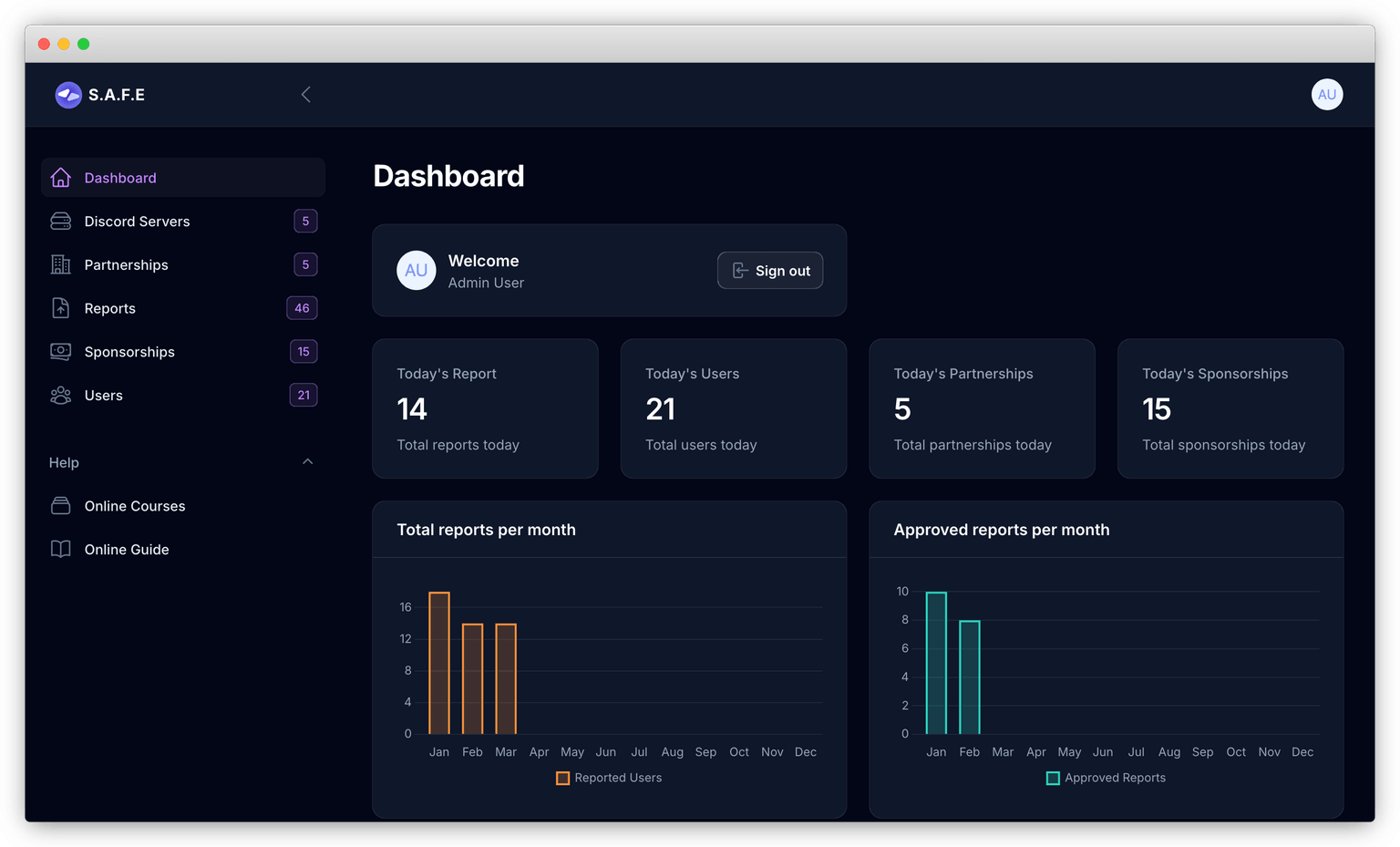The height and width of the screenshot is (847, 1400).
Task: Click the Users group icon
Action: [x=61, y=396]
